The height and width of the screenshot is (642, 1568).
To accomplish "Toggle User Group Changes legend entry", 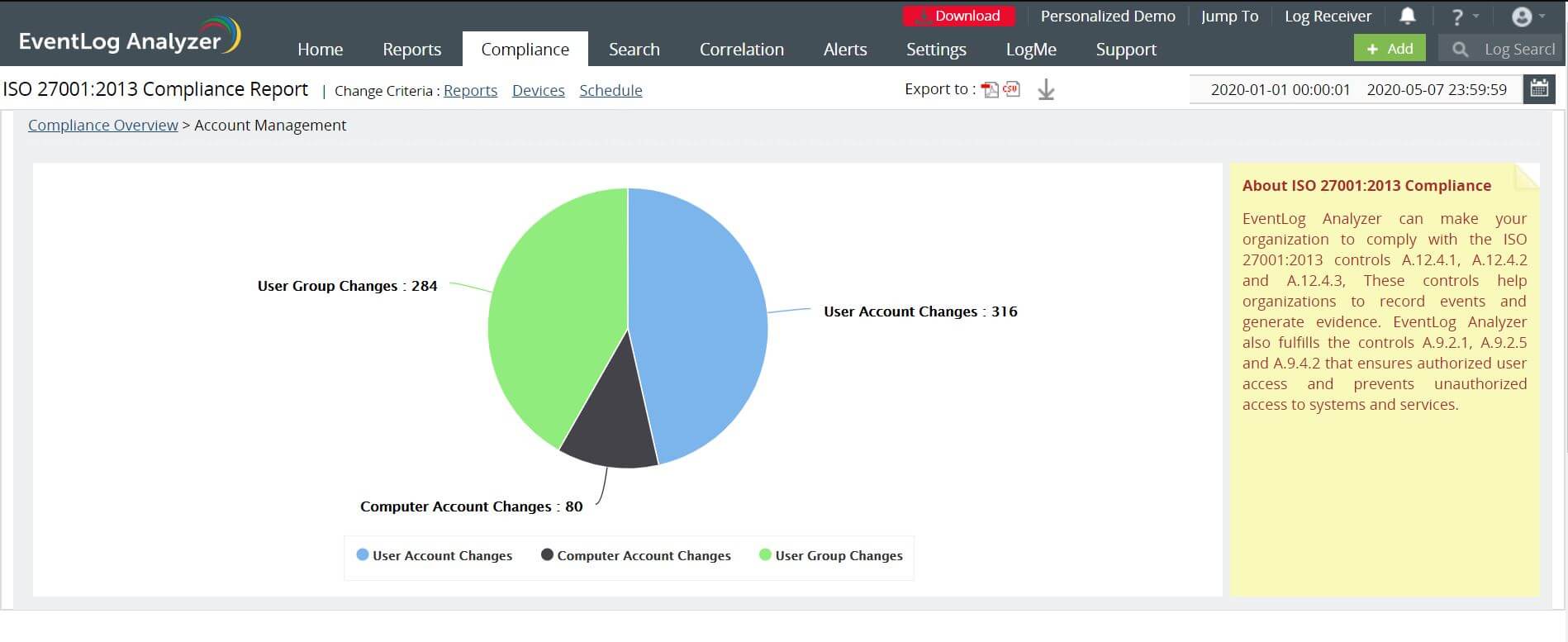I will 831,555.
